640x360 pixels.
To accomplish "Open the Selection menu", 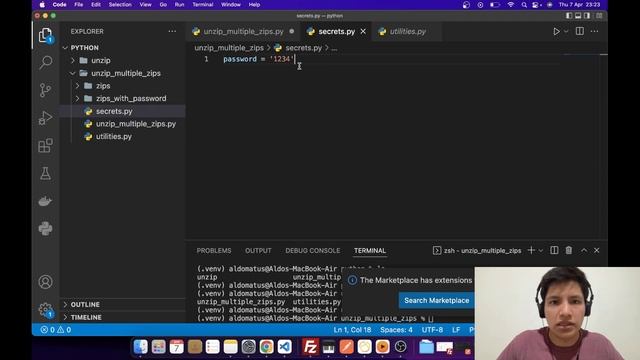I will pyautogui.click(x=120, y=5).
